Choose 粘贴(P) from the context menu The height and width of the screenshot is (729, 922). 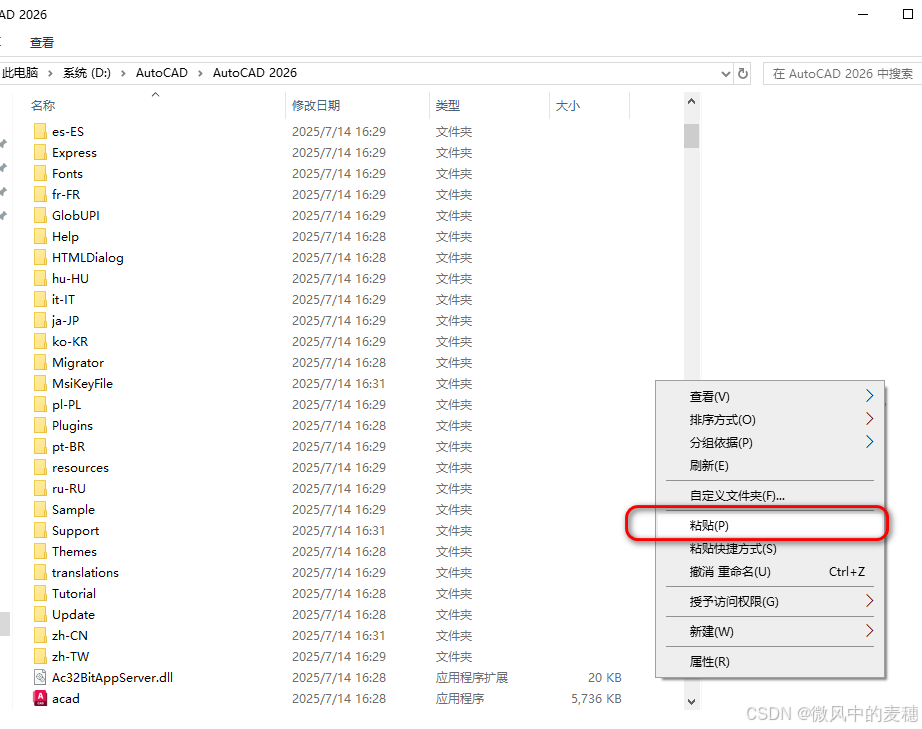point(770,525)
